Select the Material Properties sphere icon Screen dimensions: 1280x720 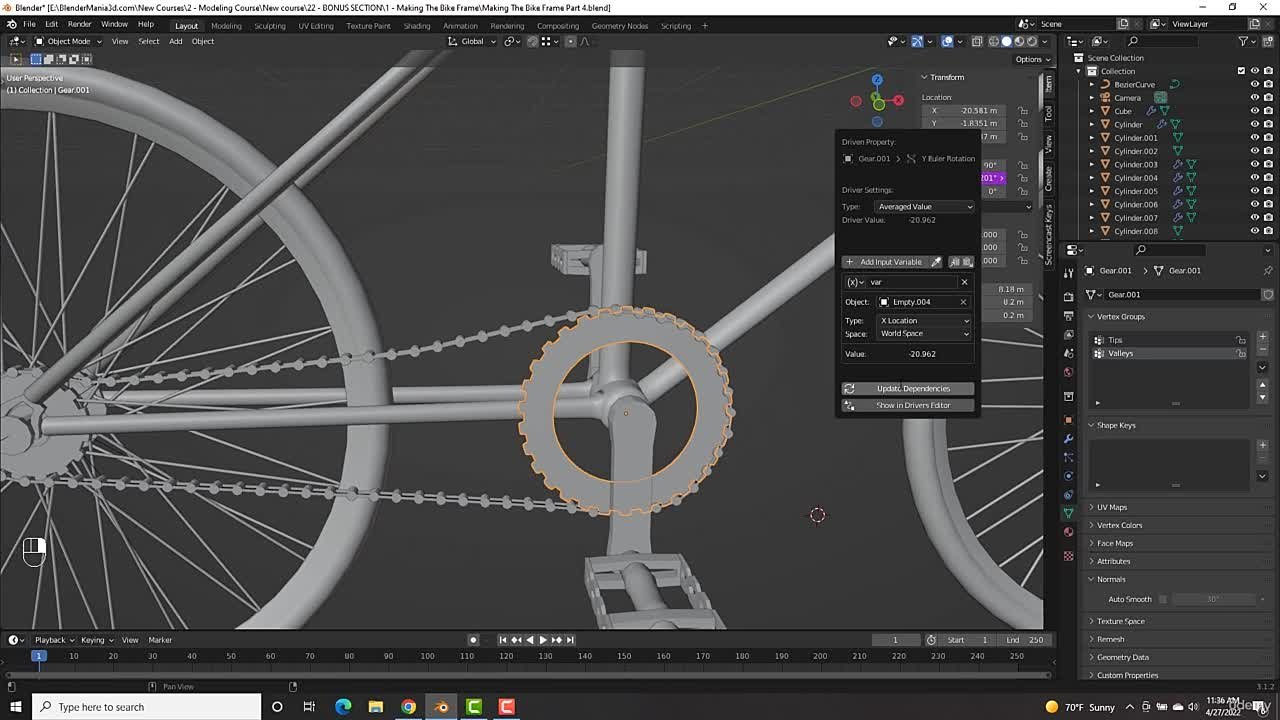click(1067, 531)
